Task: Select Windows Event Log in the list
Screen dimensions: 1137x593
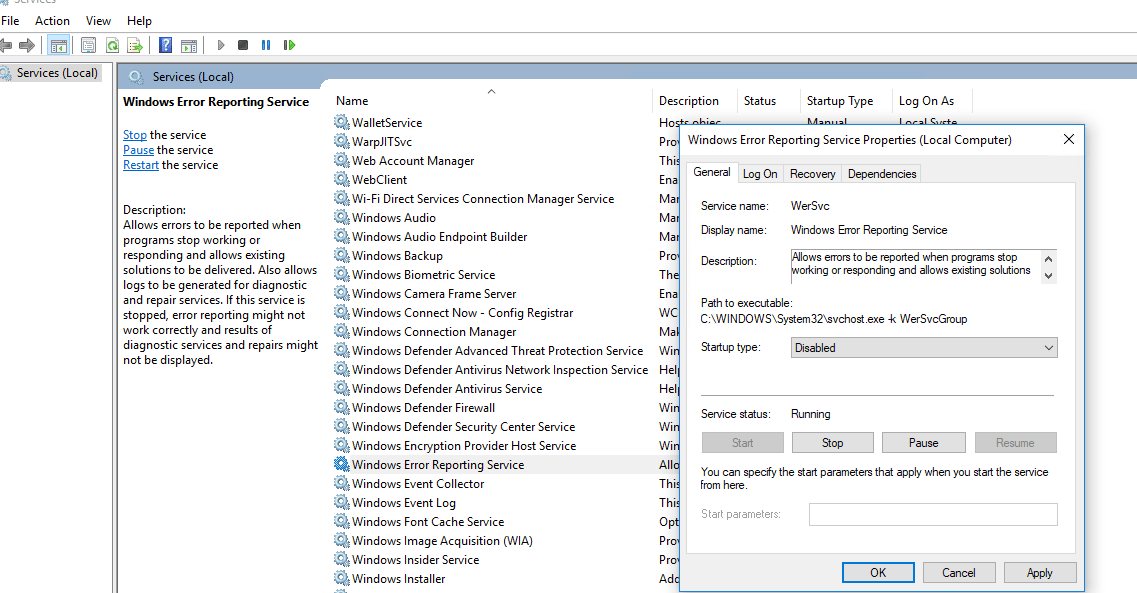Action: 404,503
